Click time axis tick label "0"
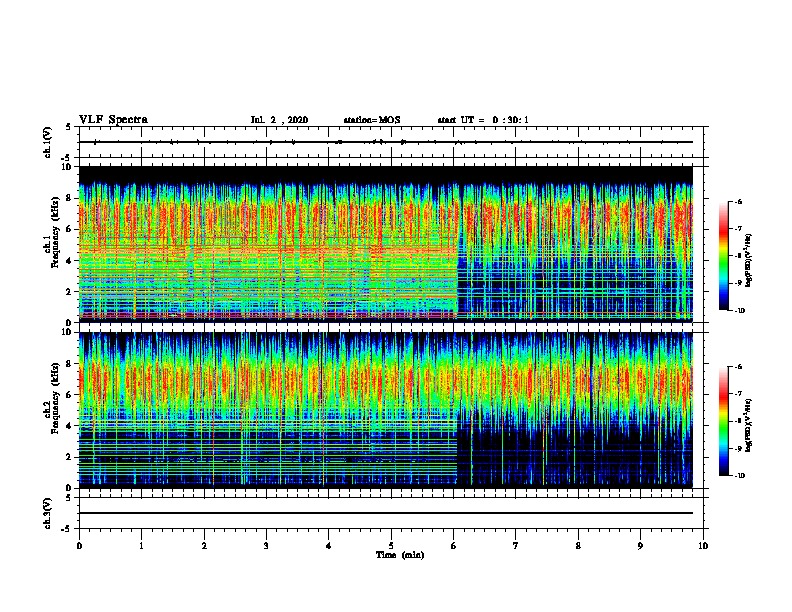 tap(79, 546)
